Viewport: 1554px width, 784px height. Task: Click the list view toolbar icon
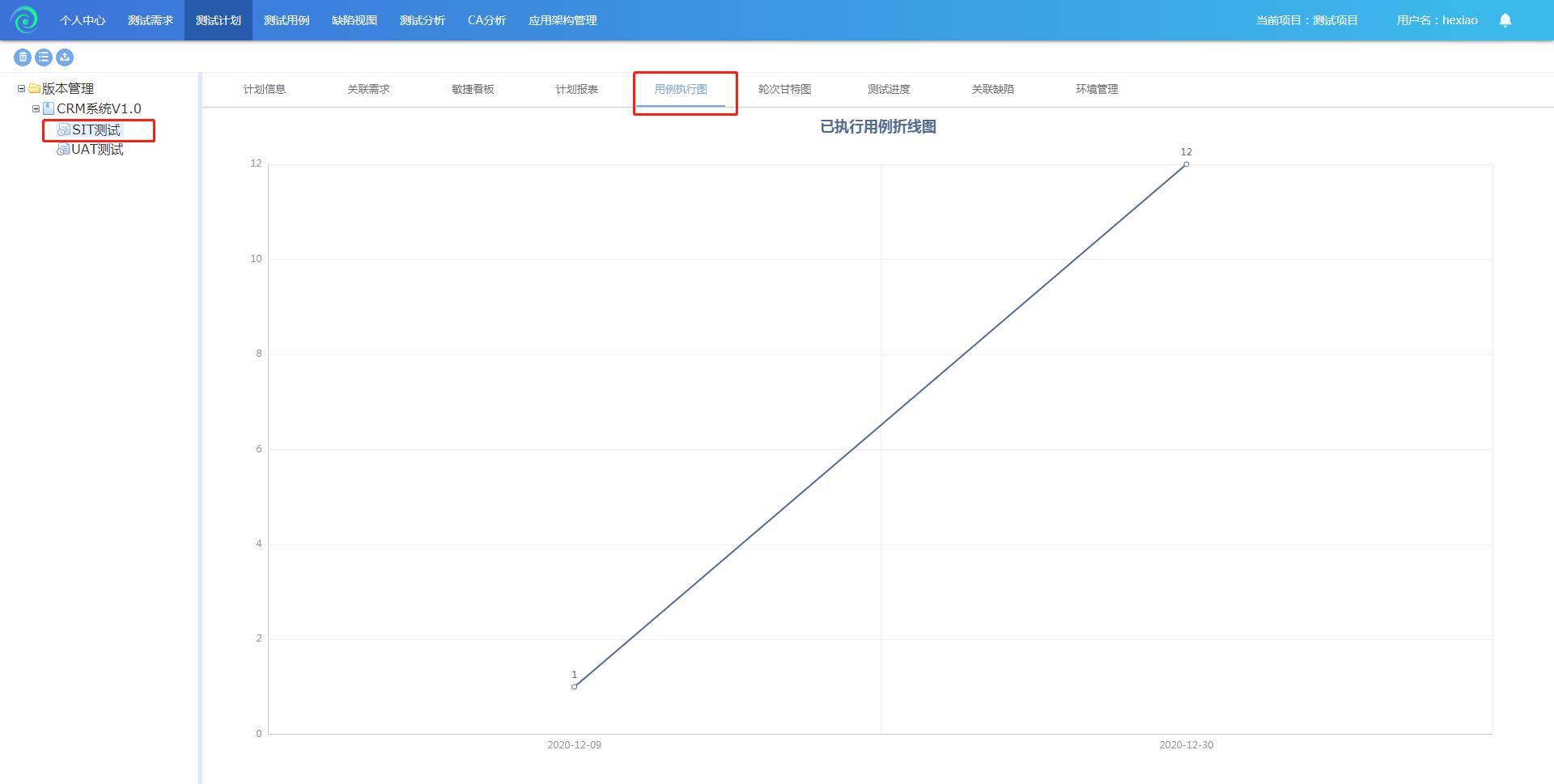point(44,57)
